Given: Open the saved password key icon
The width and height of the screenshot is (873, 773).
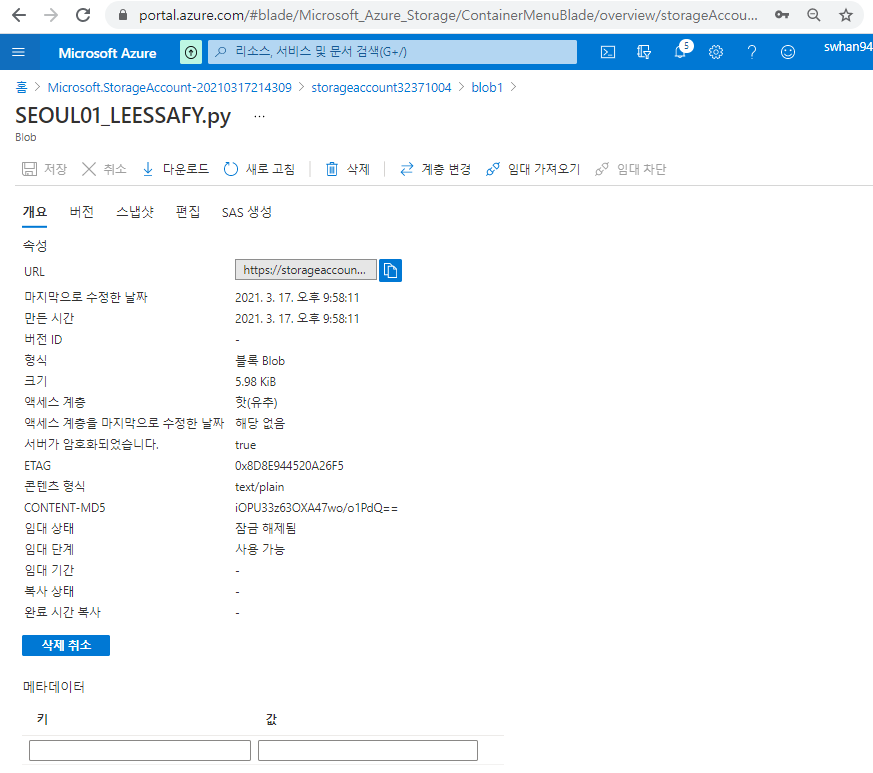Looking at the screenshot, I should 782,15.
